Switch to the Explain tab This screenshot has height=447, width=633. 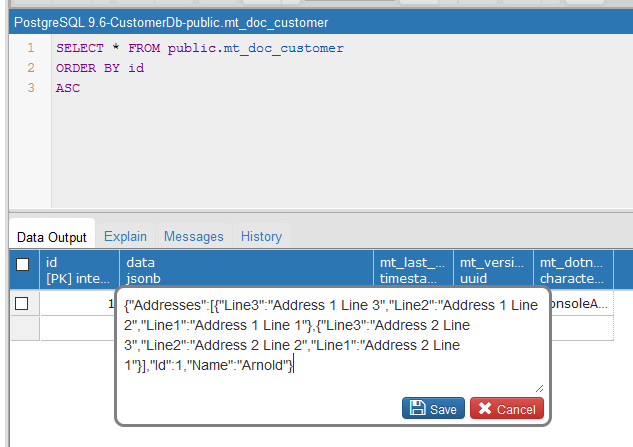click(125, 237)
